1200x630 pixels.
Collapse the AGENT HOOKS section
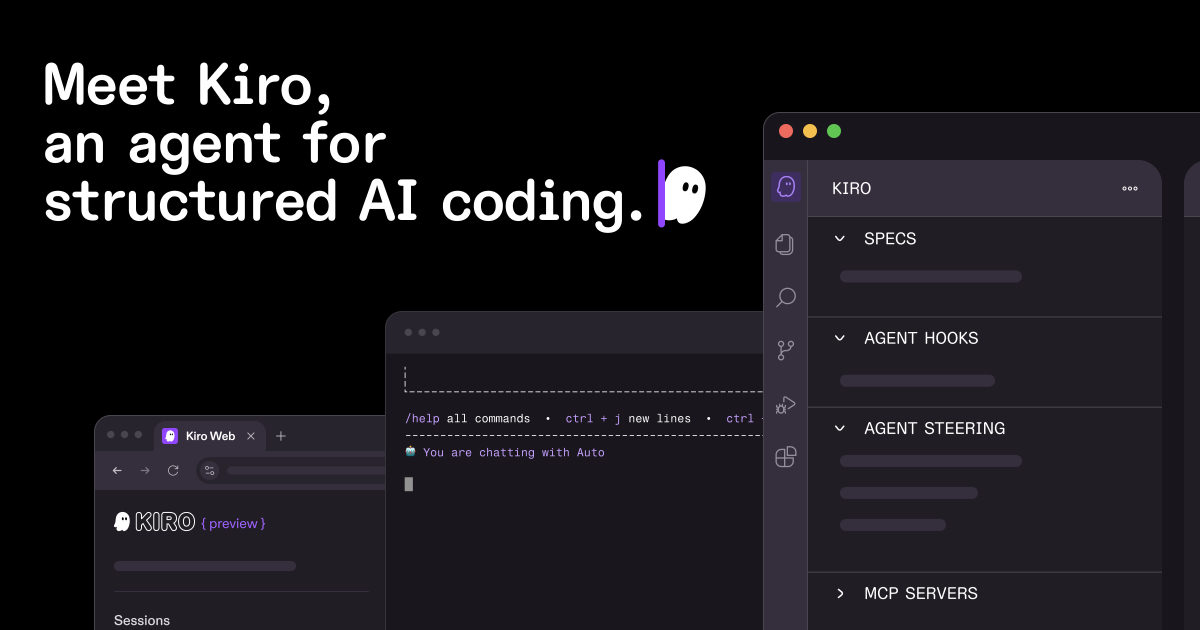[840, 338]
